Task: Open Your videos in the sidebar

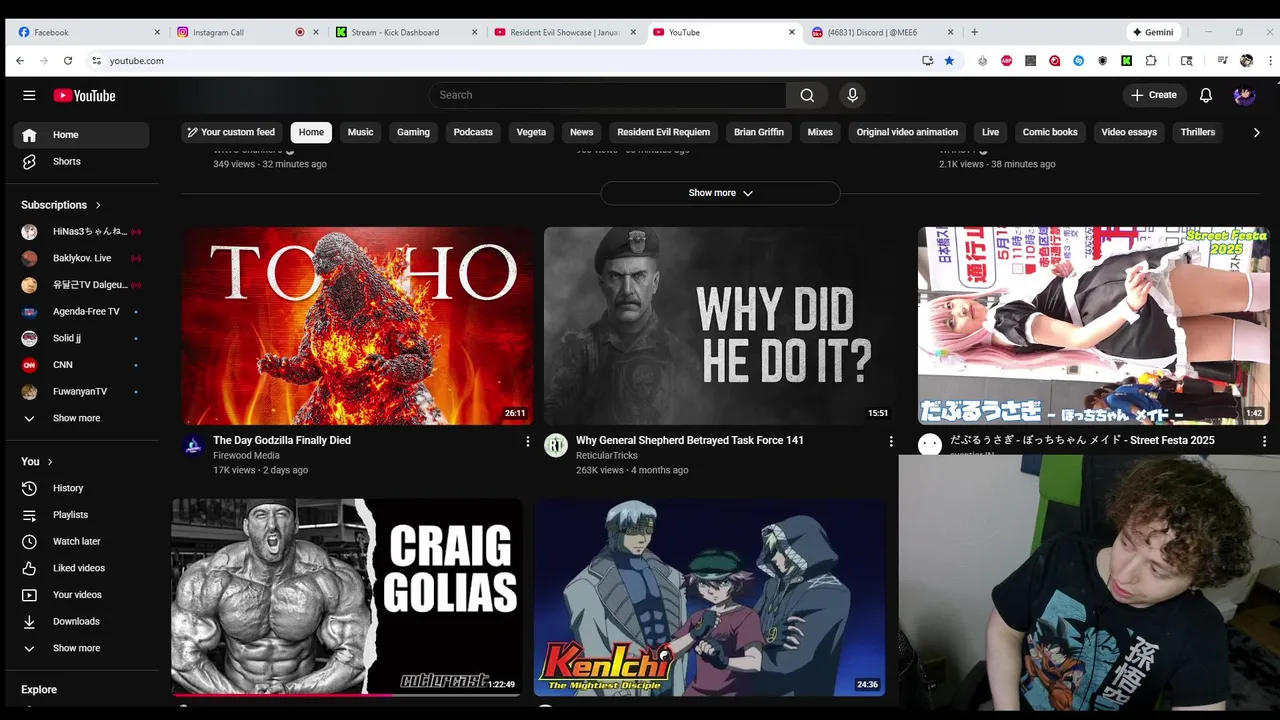Action: [80, 595]
